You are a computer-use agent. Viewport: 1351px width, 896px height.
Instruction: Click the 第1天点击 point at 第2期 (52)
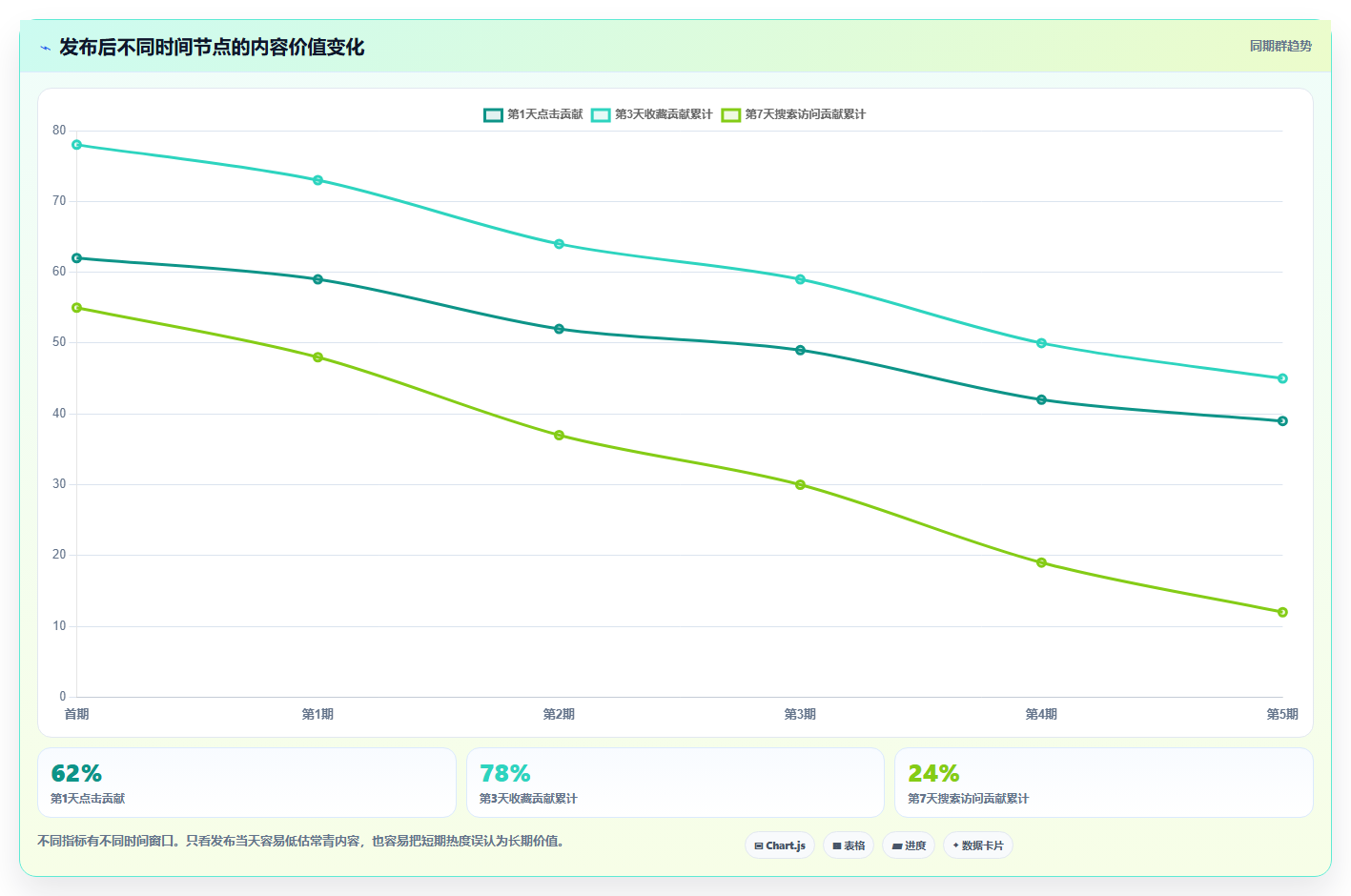coord(560,329)
